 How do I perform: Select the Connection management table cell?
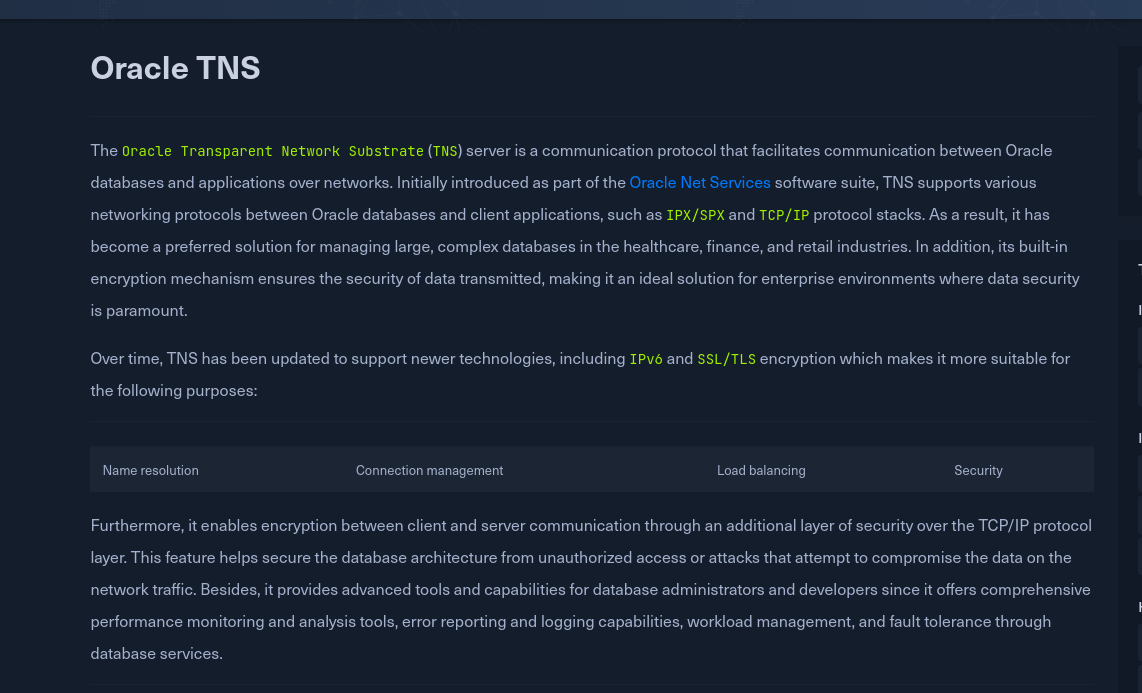tap(429, 470)
